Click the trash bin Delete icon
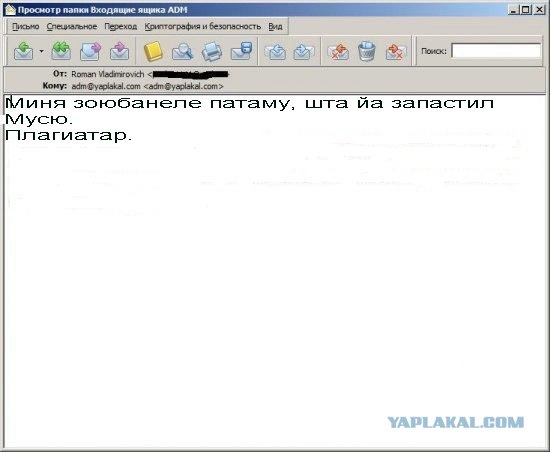550x452 pixels. click(367, 51)
